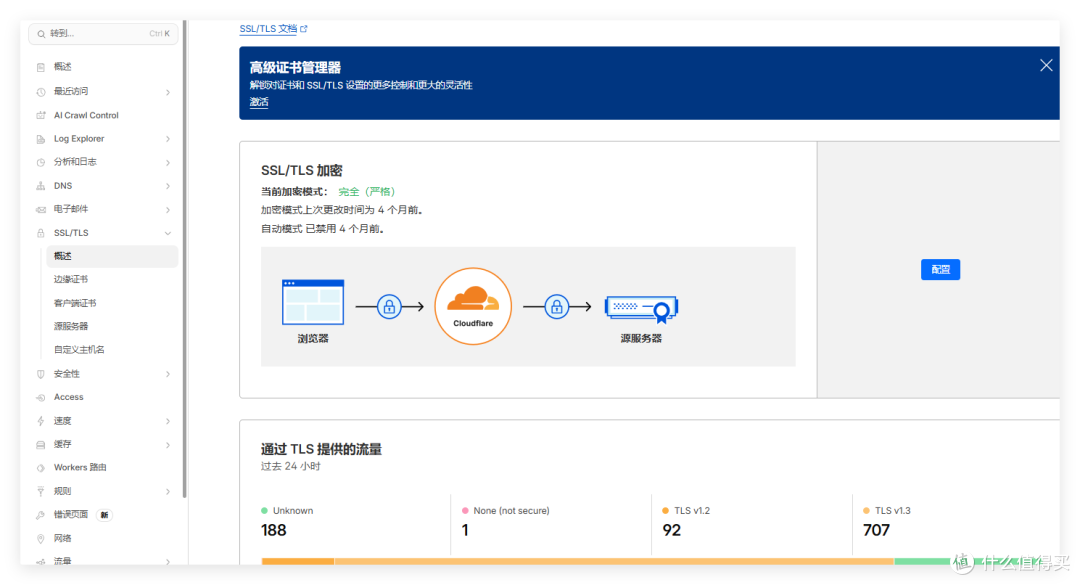Click 激活 link in the blue banner
This screenshot has height=585, width=1080.
point(259,102)
